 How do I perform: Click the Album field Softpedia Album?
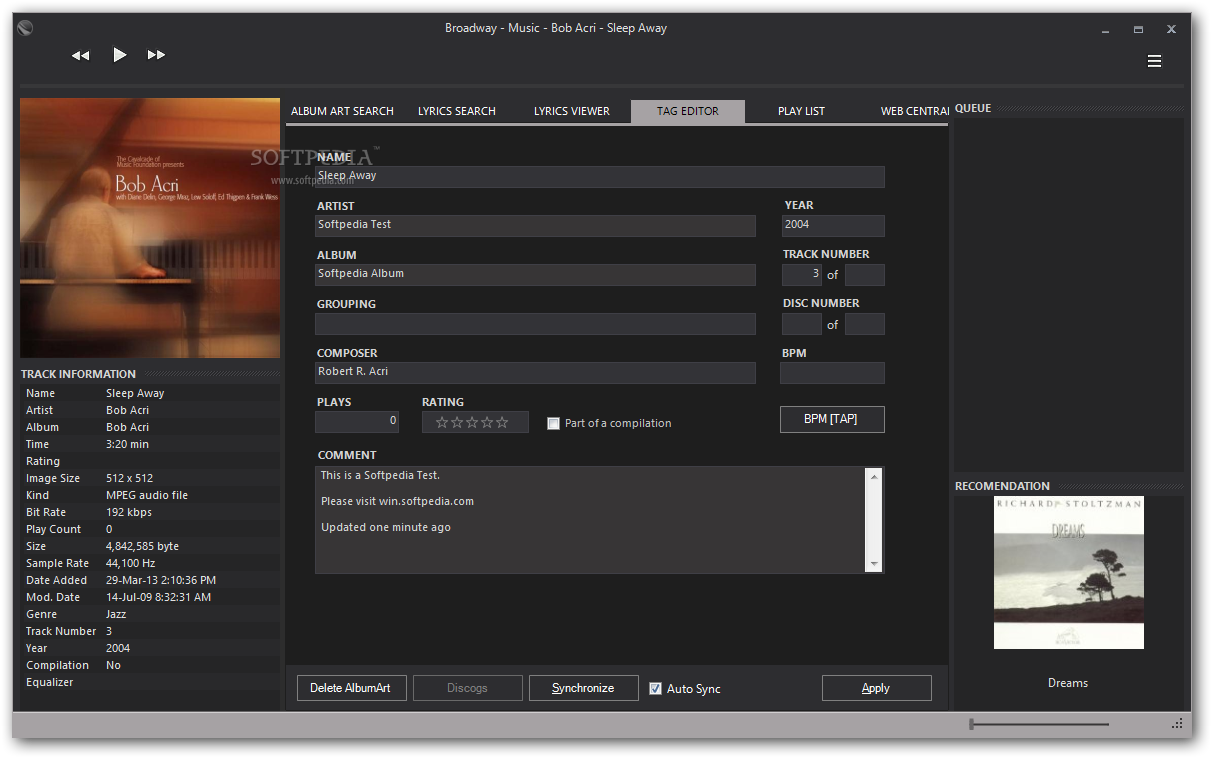coord(535,274)
